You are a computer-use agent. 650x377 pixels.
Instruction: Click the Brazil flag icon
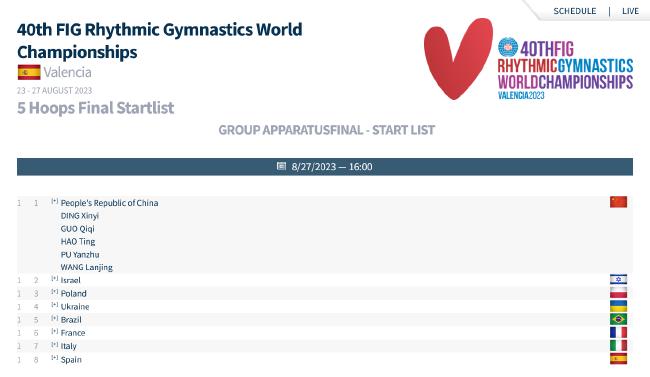pos(618,319)
